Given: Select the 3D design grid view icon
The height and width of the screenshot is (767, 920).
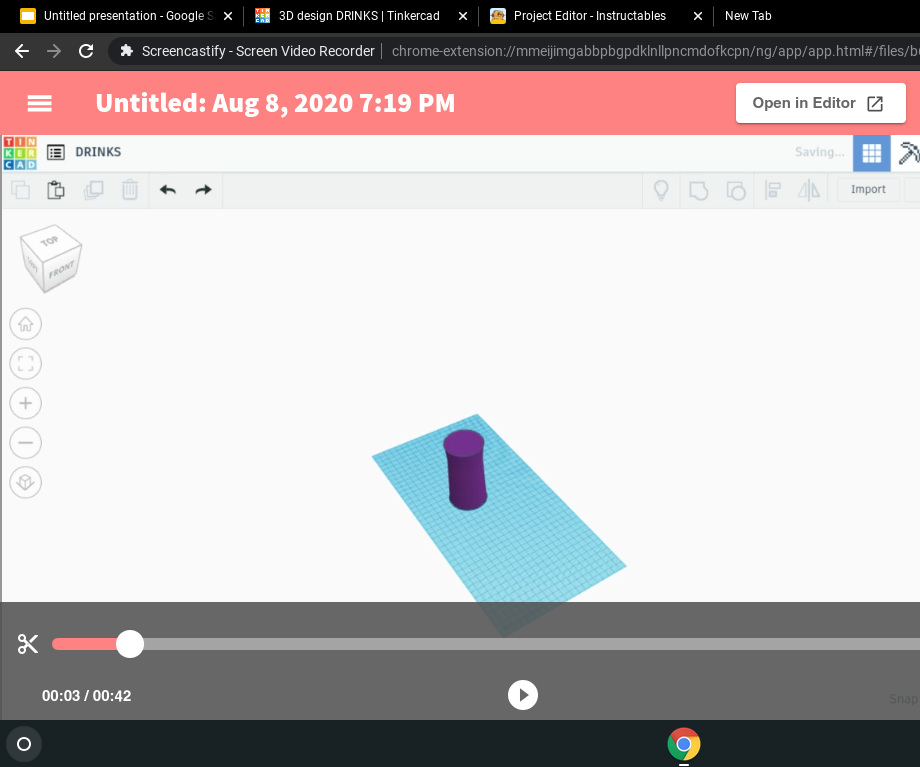Looking at the screenshot, I should pyautogui.click(x=871, y=153).
